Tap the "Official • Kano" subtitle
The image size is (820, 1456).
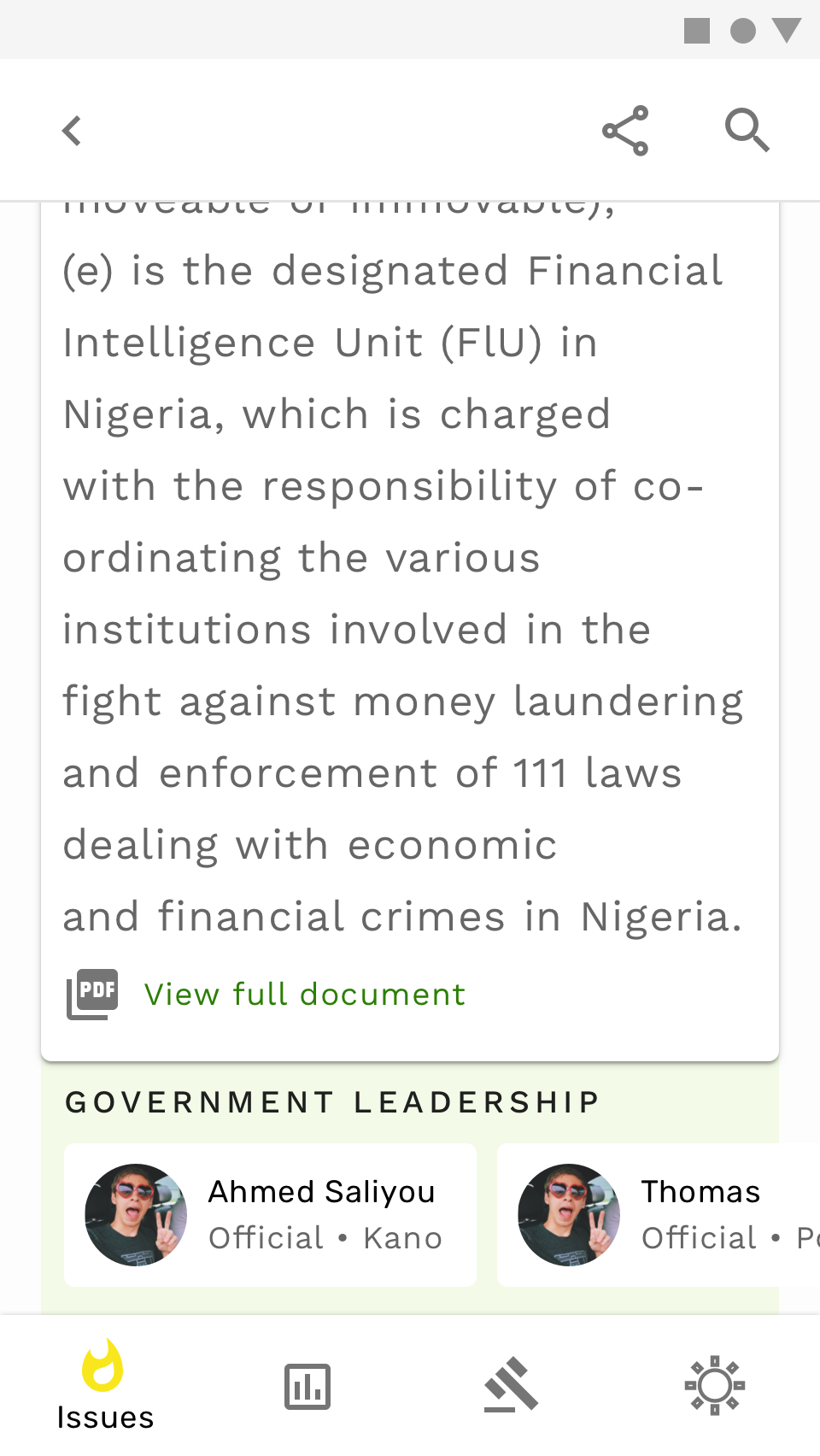point(325,1238)
